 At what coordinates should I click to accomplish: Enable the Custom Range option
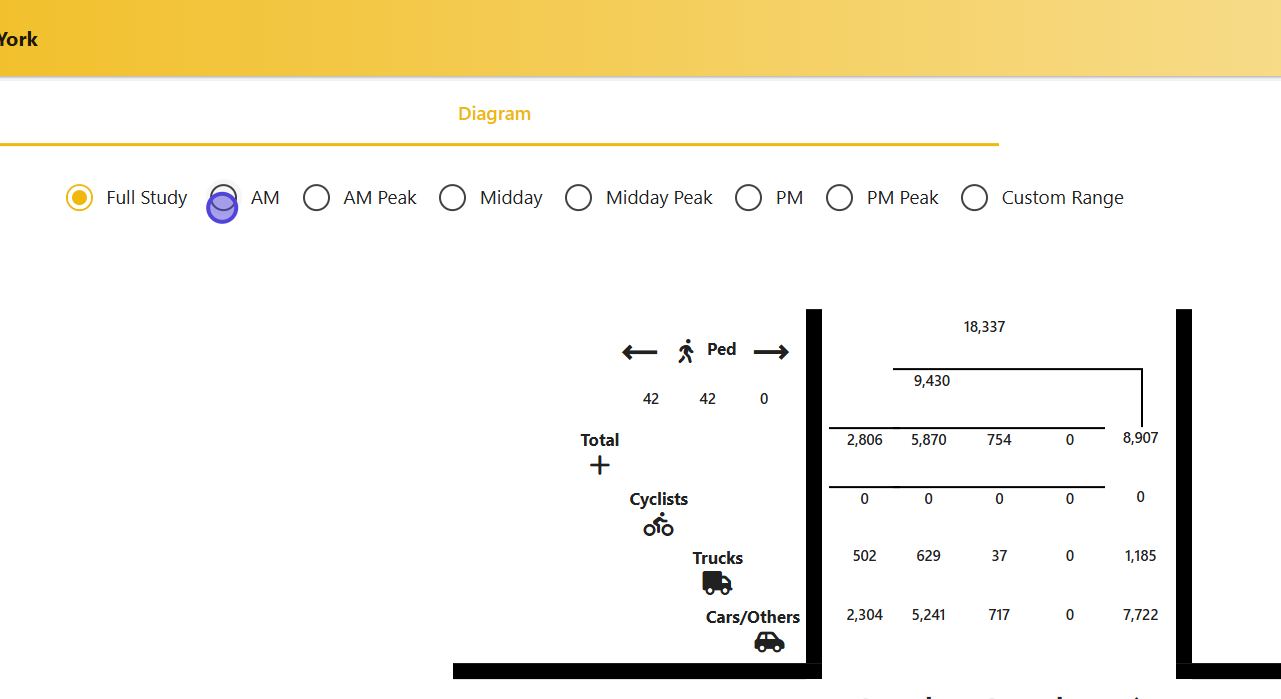pyautogui.click(x=975, y=198)
